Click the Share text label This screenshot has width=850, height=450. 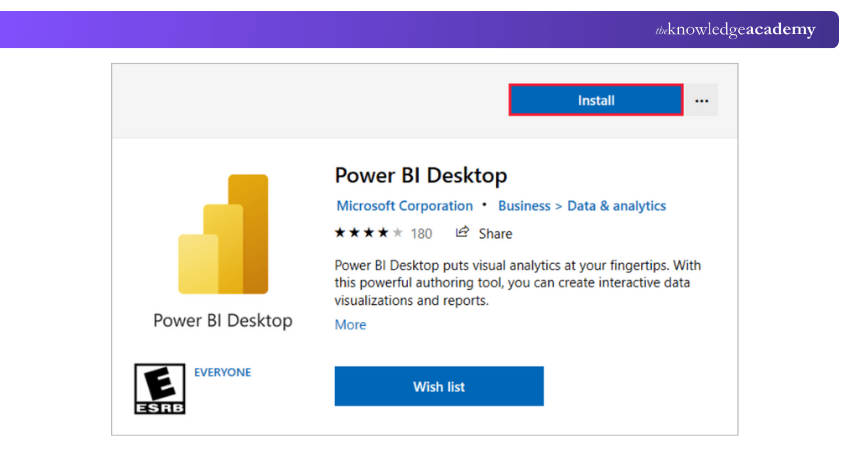point(495,234)
